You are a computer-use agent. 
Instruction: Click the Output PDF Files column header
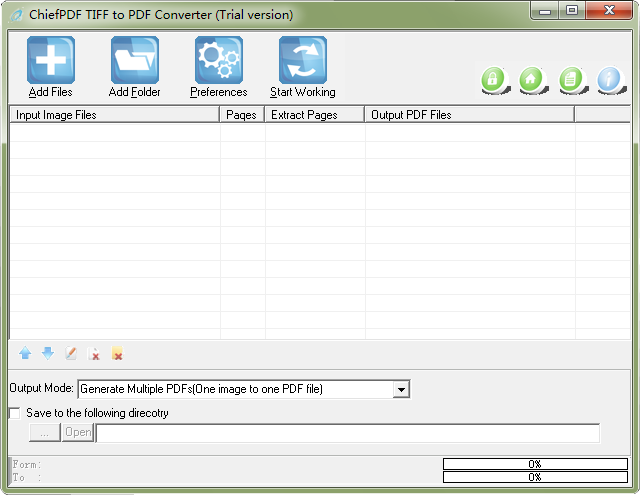point(469,115)
